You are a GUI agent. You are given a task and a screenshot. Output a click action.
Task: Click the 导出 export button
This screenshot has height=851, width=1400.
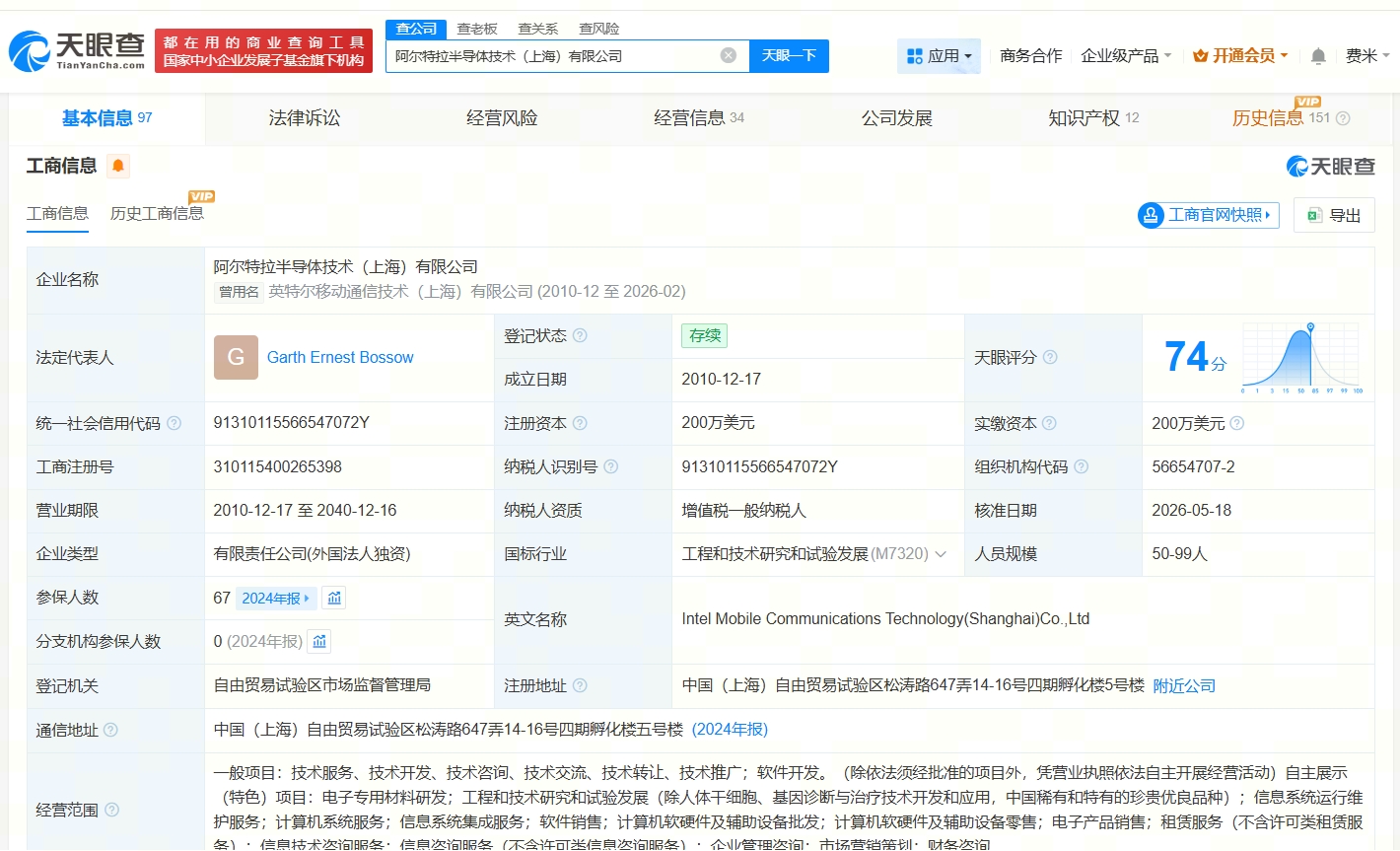1334,215
